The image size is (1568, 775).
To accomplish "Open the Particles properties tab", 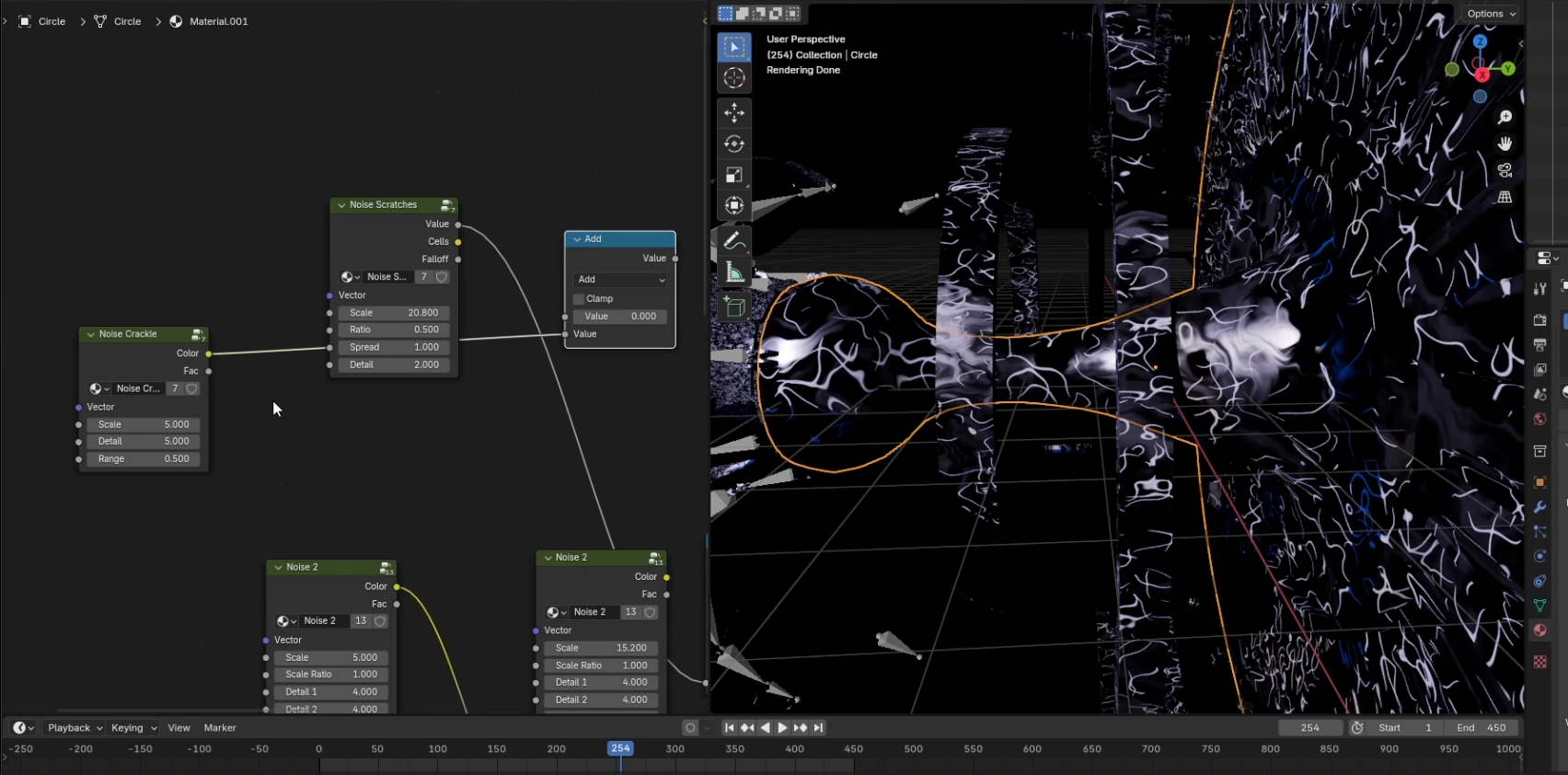I will coord(1539,531).
